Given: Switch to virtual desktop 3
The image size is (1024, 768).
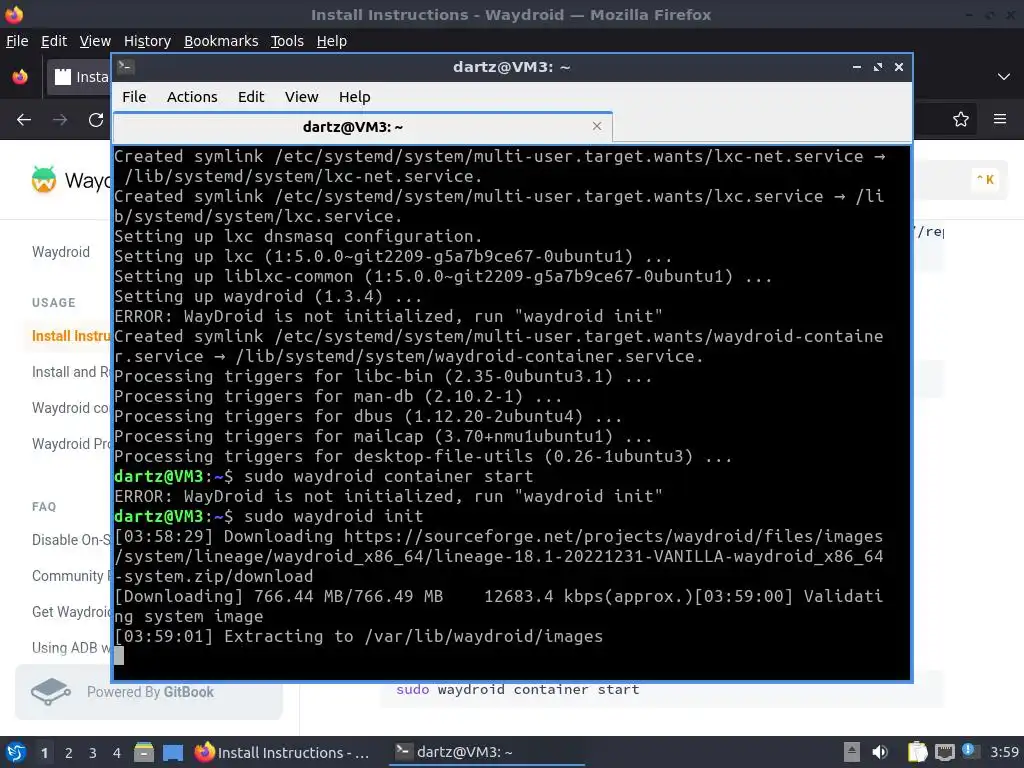Looking at the screenshot, I should [x=93, y=753].
